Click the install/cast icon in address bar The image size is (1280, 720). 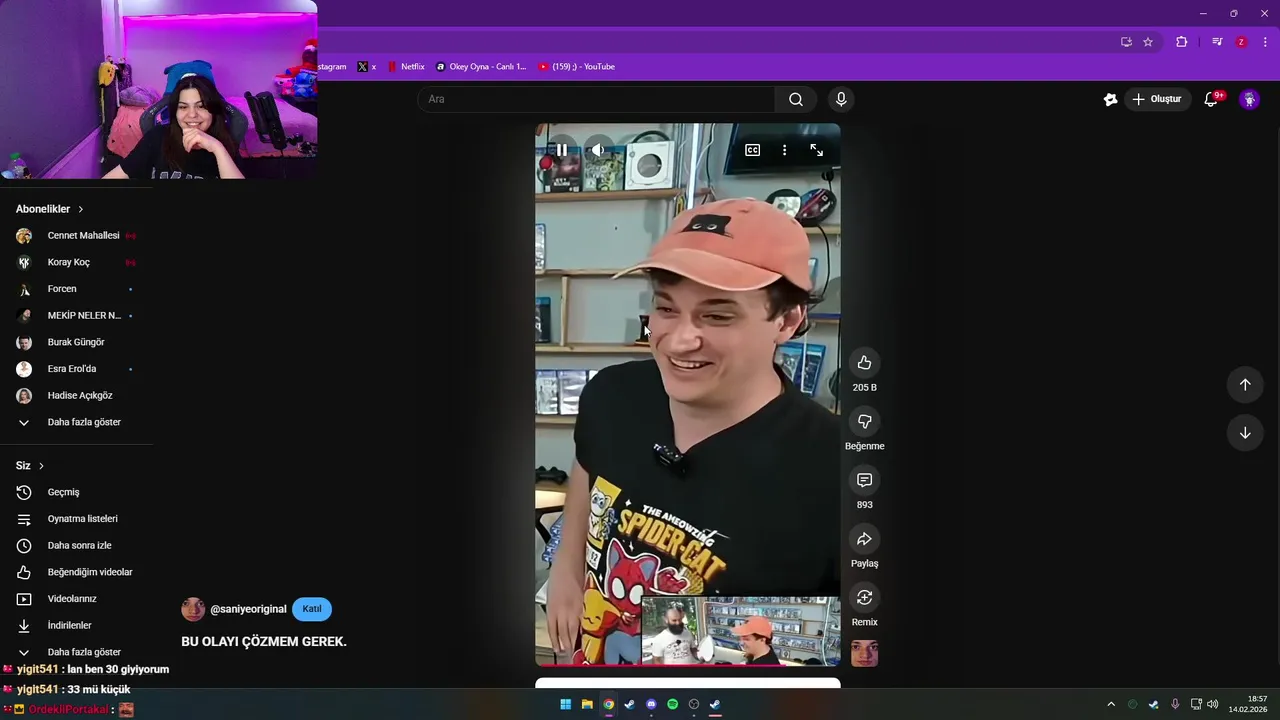pyautogui.click(x=1126, y=42)
